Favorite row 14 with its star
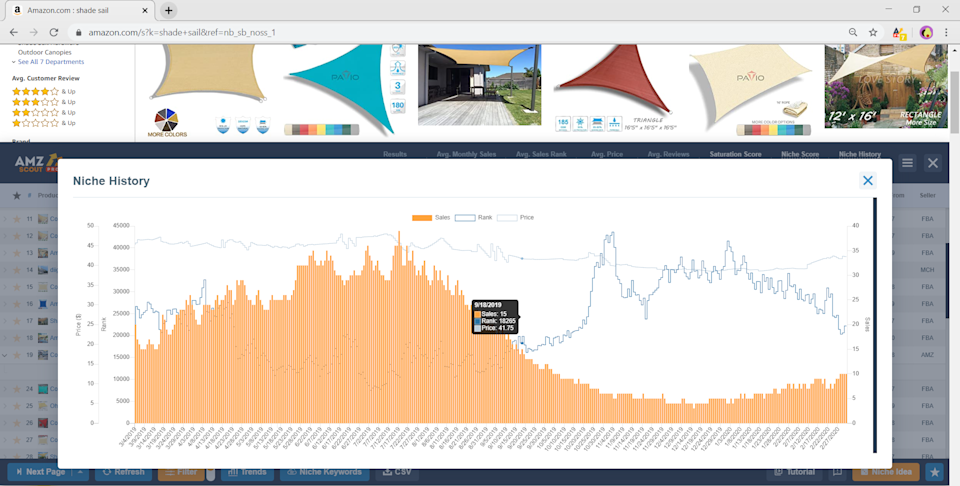This screenshot has width=960, height=486. point(17,270)
